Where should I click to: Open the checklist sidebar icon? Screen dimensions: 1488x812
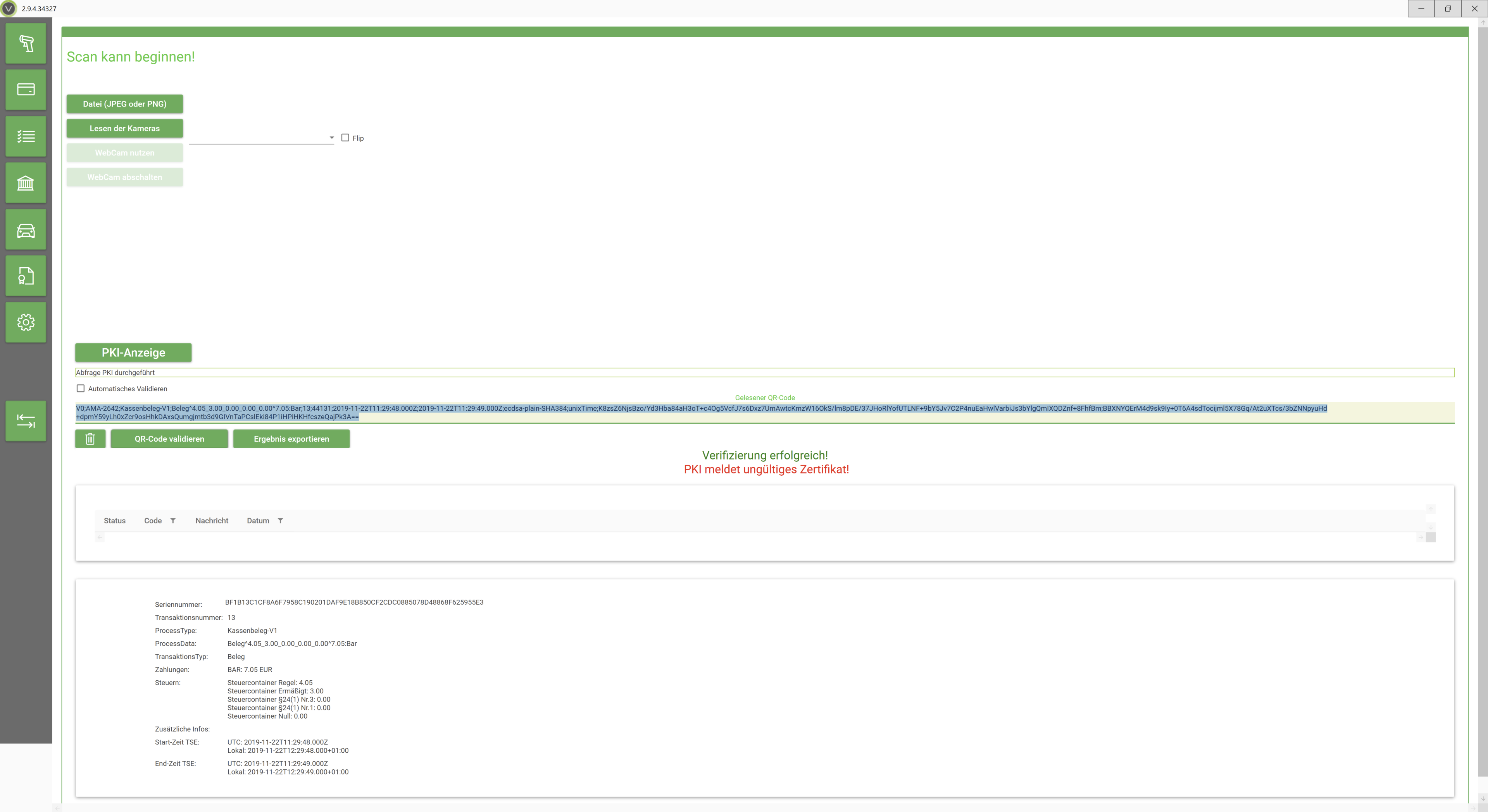coord(26,136)
